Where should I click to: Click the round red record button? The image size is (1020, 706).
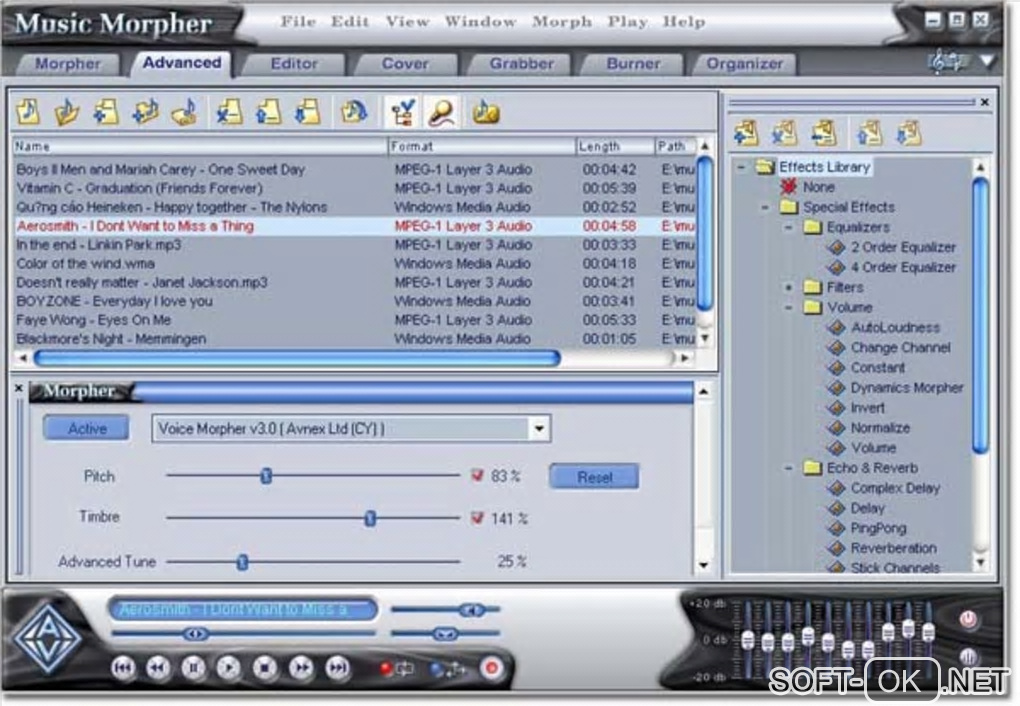(492, 668)
